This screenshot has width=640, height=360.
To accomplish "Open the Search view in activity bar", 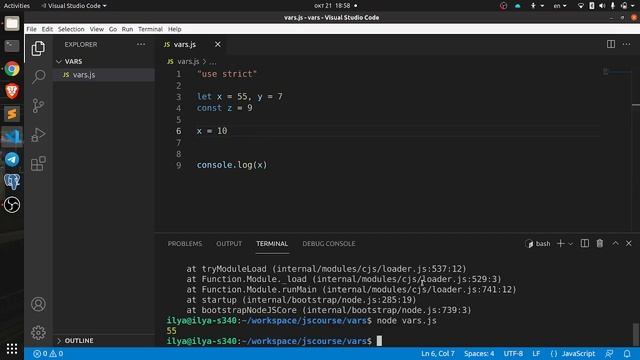I will click(38, 76).
